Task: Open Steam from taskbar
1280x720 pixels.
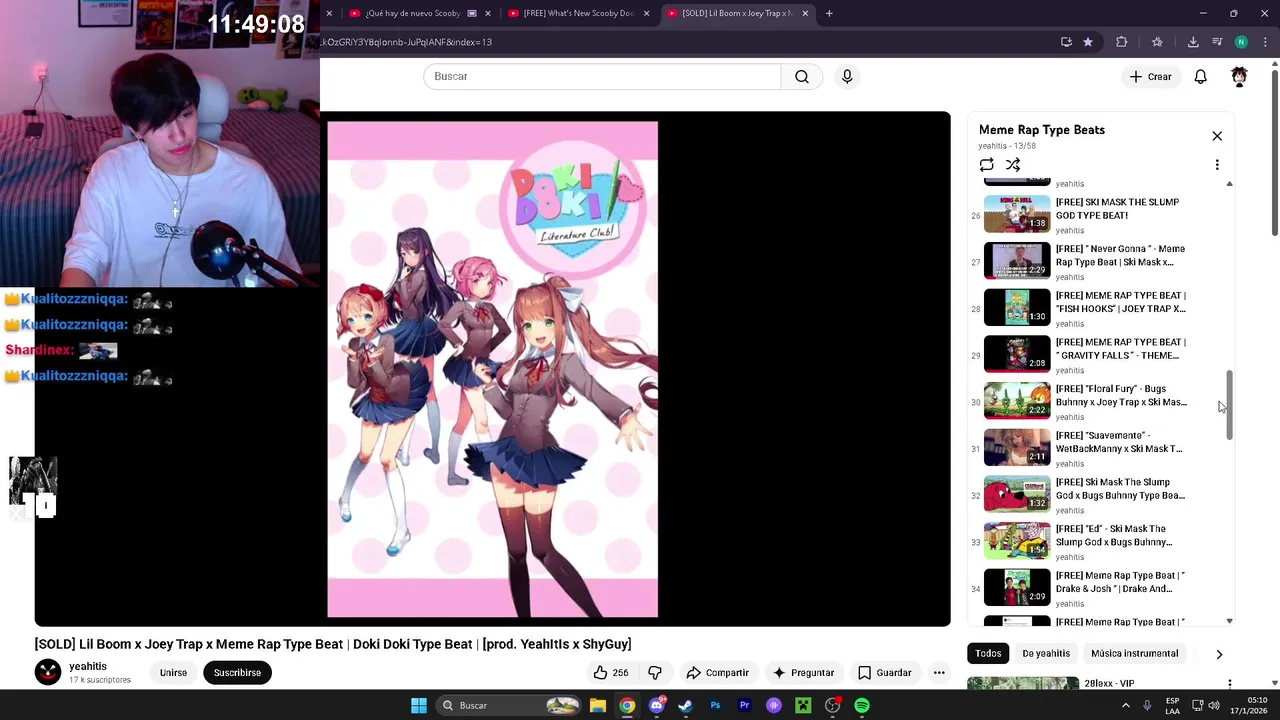Action: tap(686, 706)
